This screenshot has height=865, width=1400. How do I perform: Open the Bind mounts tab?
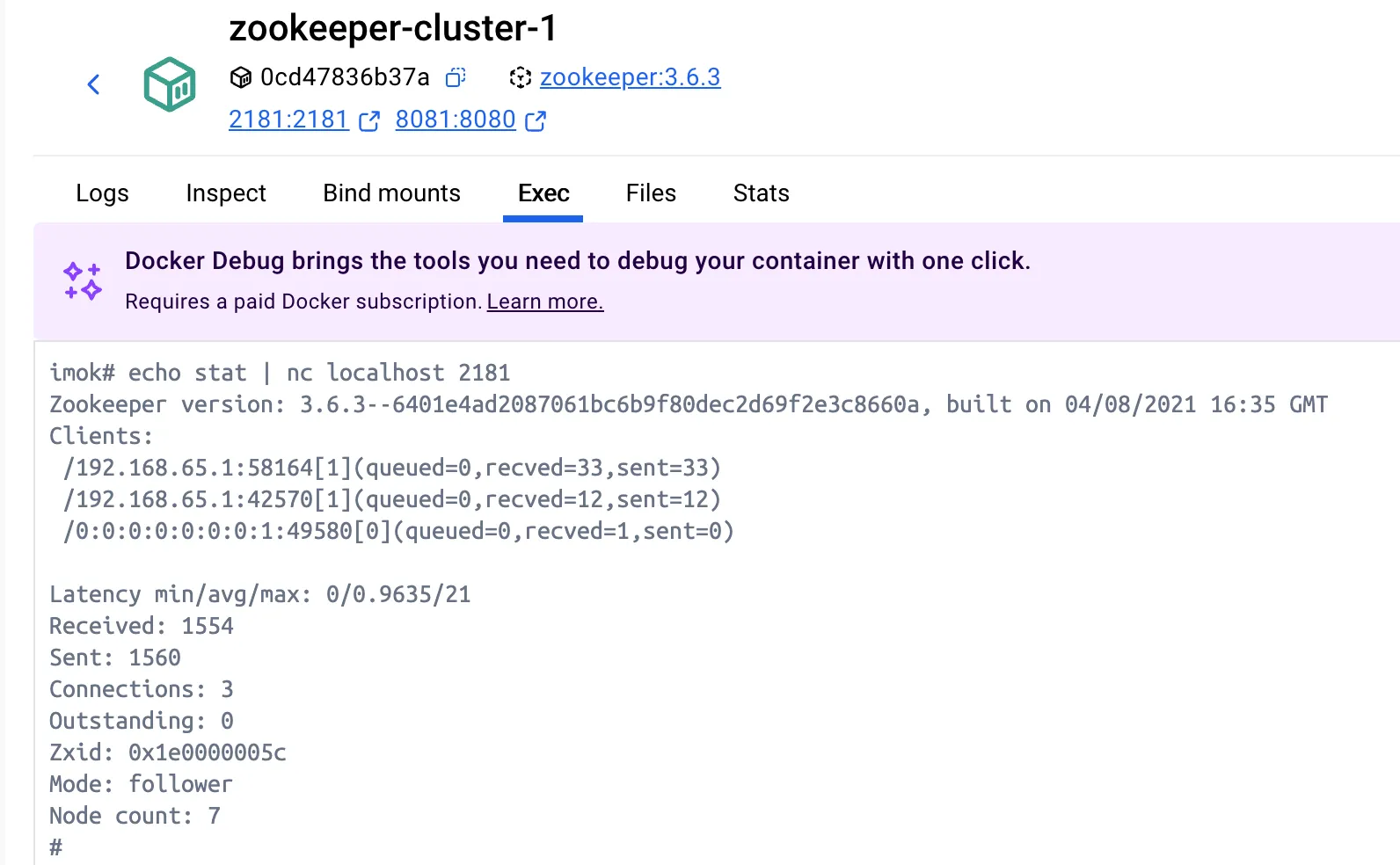point(391,193)
